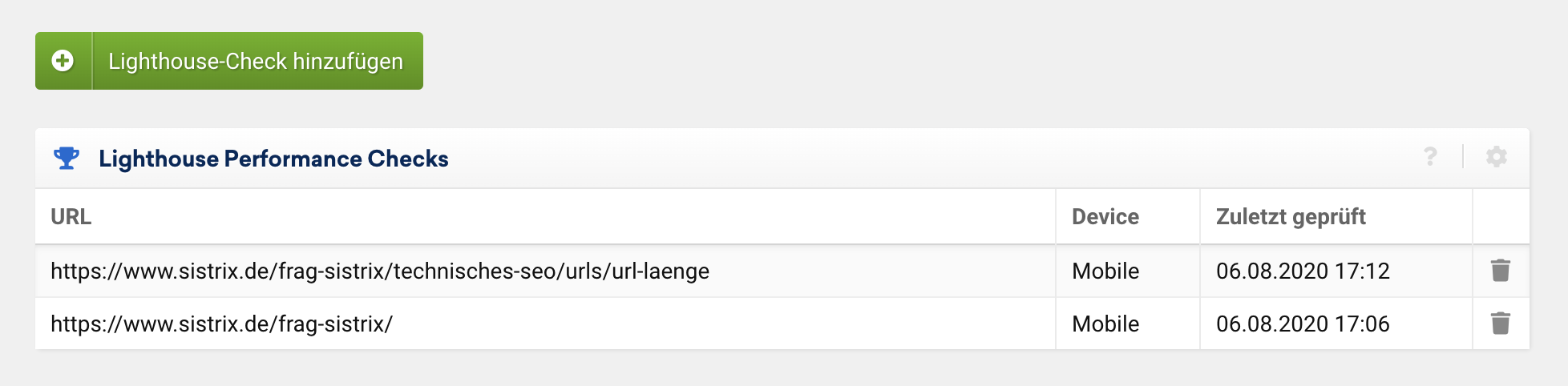1568x386 pixels.
Task: Click the divider between help and settings icons
Action: [1463, 157]
